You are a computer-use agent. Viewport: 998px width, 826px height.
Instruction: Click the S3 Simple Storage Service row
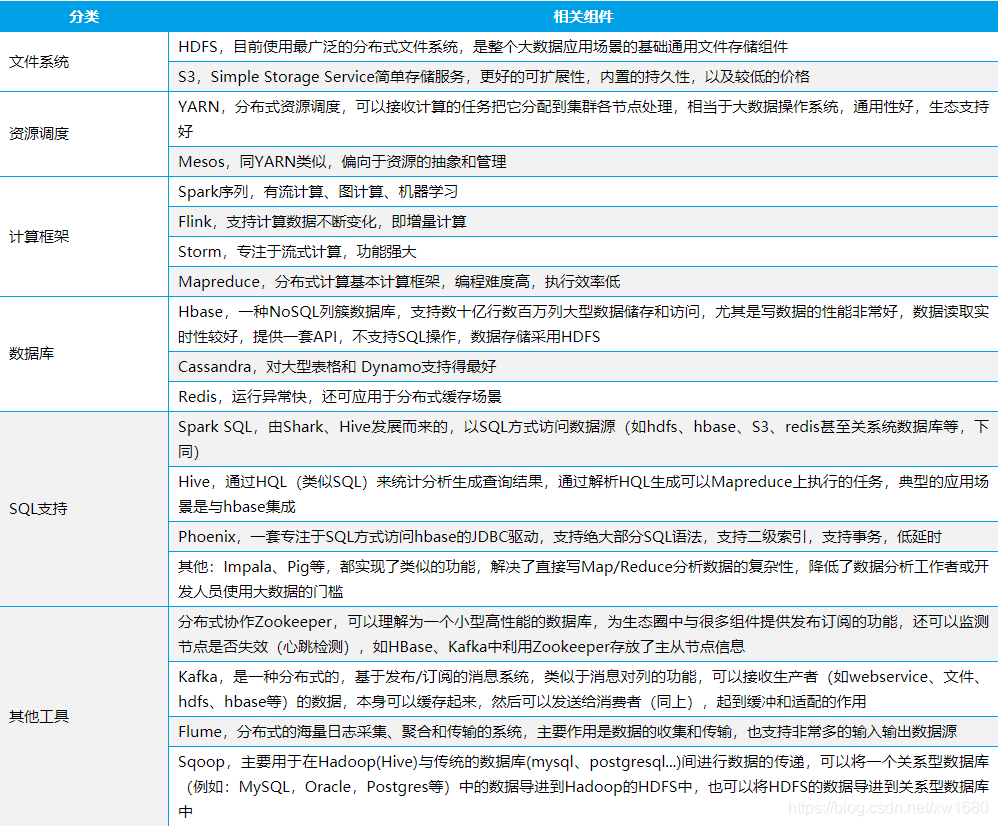pos(583,76)
